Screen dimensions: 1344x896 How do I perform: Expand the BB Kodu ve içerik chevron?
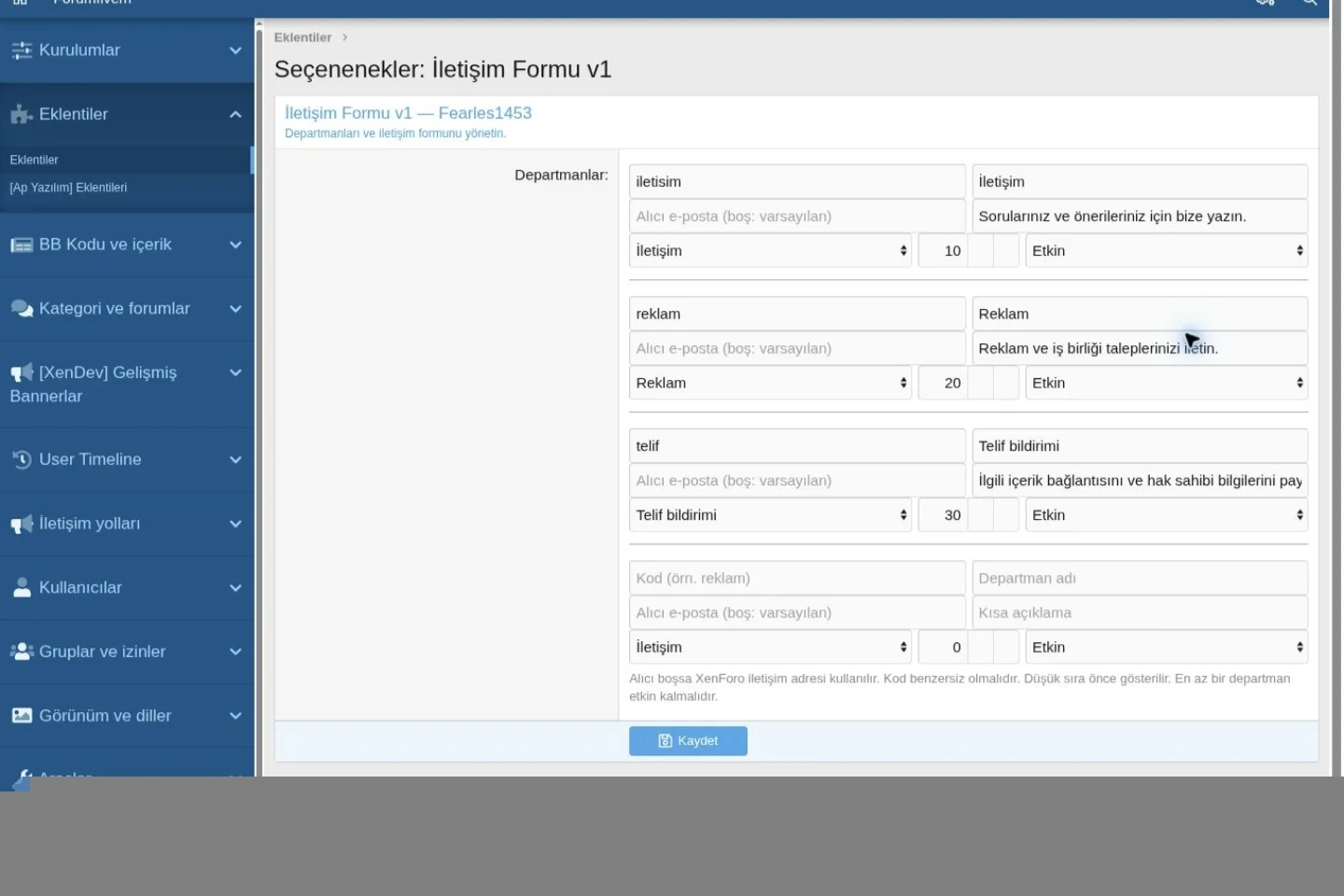235,245
